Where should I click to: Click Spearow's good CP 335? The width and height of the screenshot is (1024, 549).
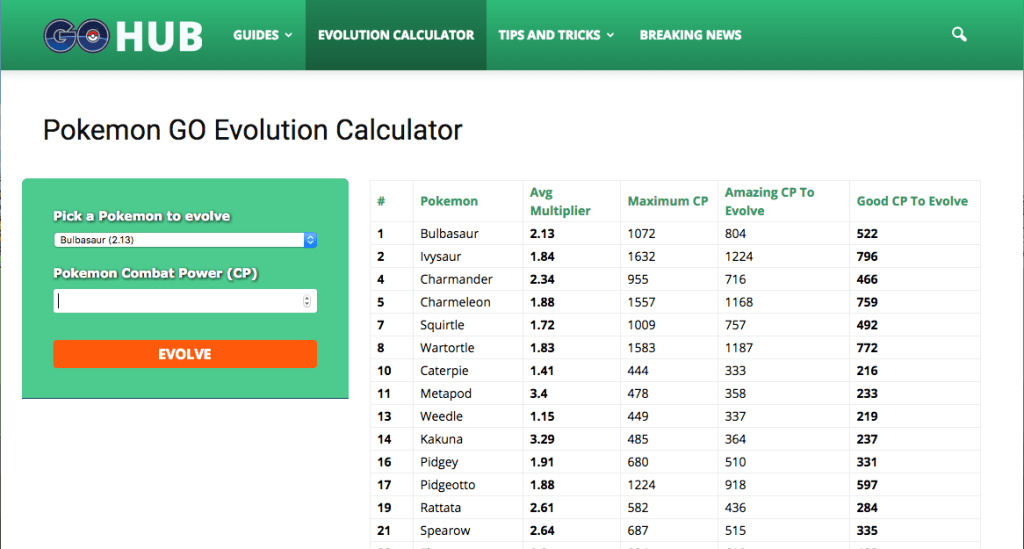click(867, 531)
